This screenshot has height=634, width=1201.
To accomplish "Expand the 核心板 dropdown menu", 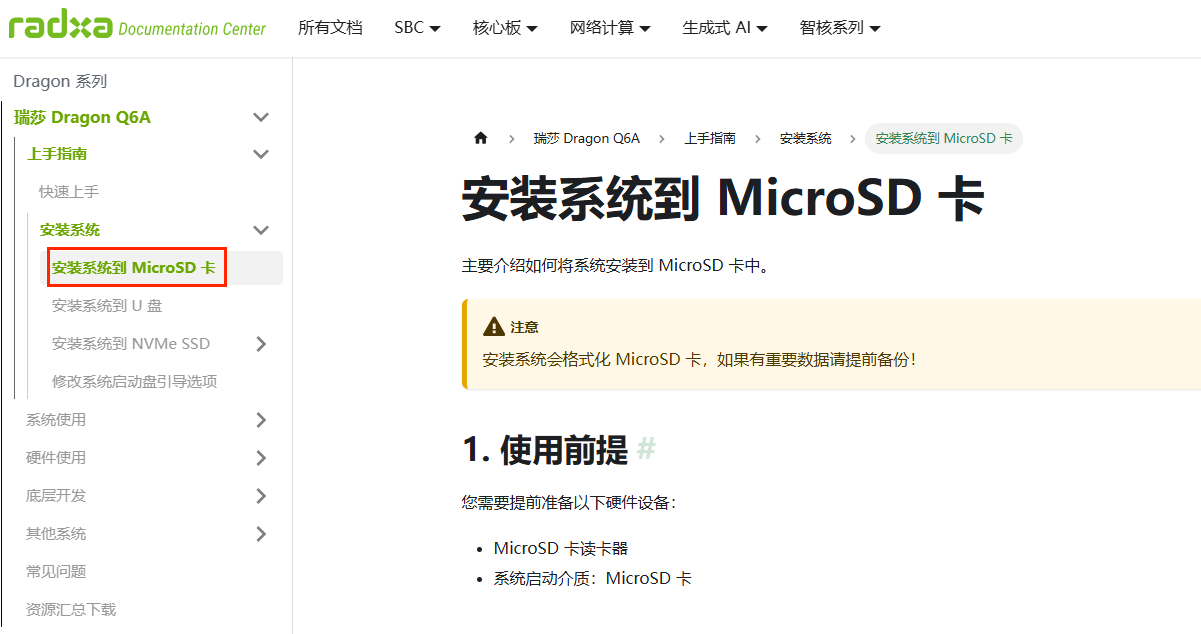I will point(505,28).
